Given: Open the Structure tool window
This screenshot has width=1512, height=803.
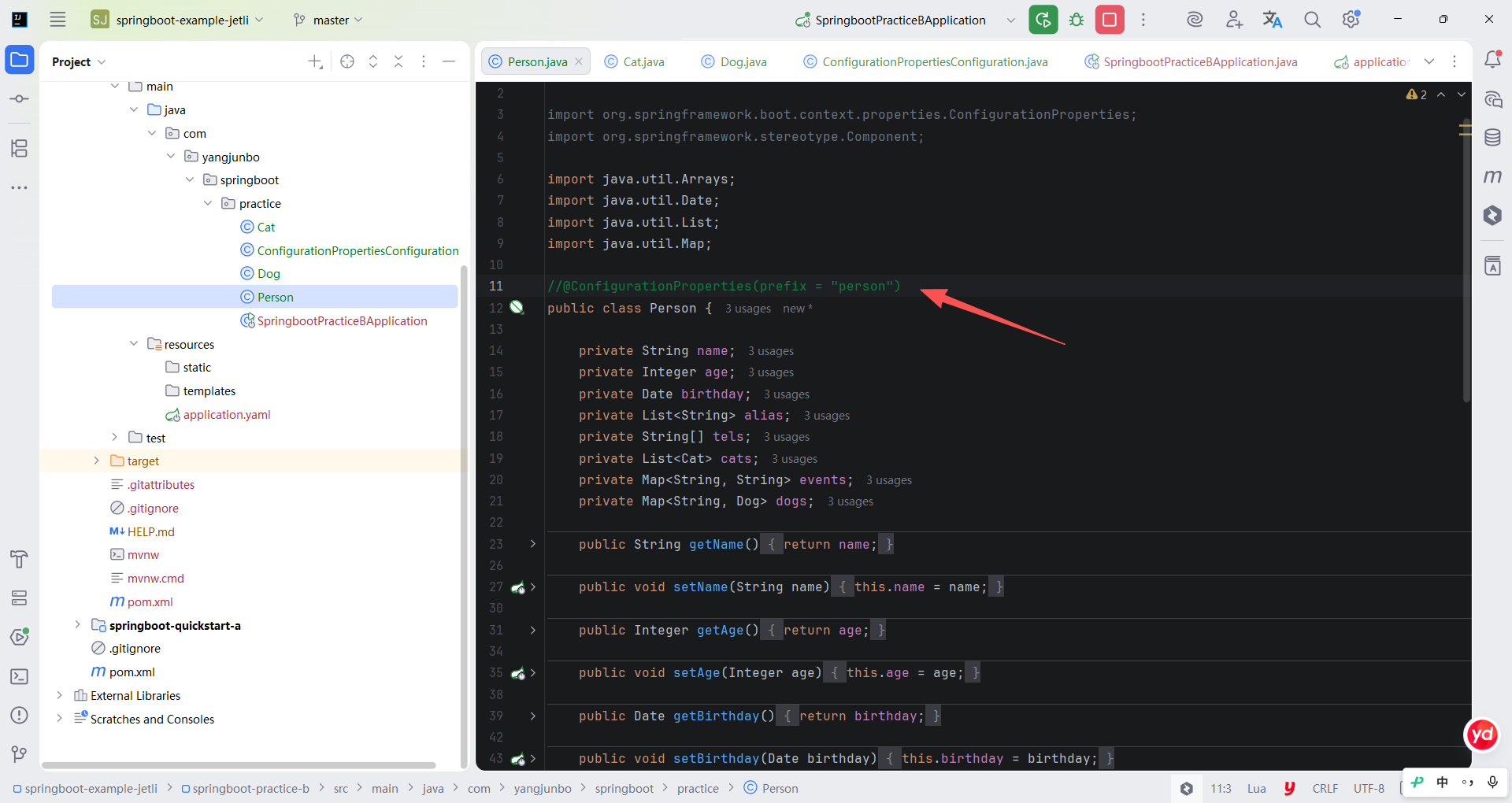Looking at the screenshot, I should 20,148.
